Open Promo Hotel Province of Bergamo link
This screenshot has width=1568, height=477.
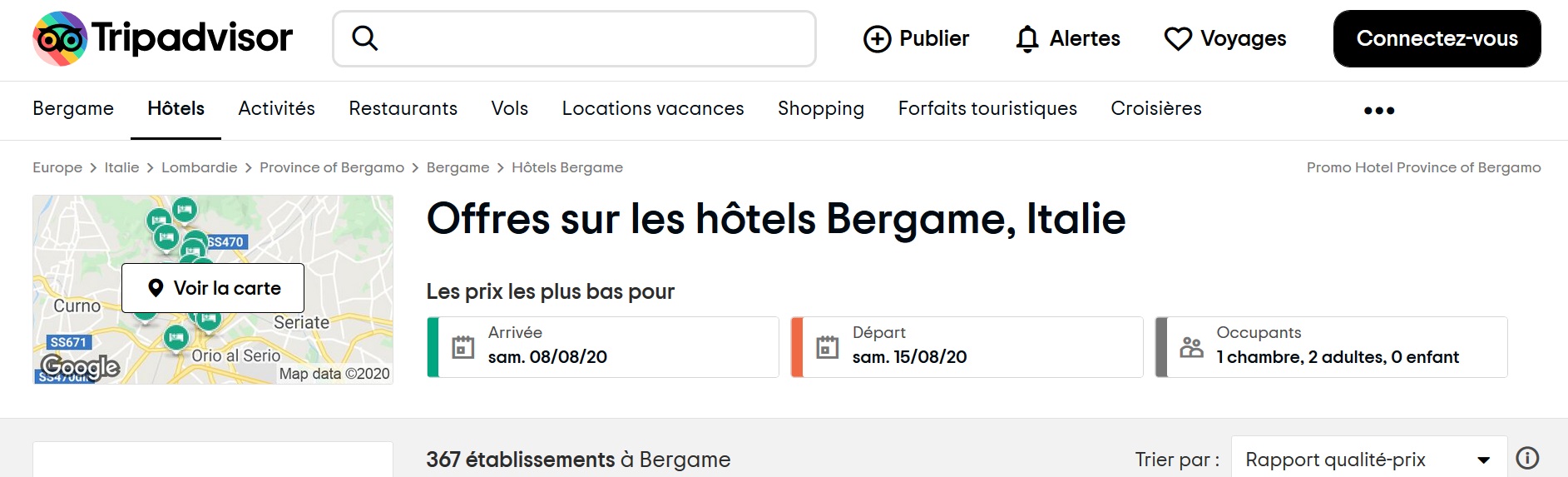(x=1423, y=167)
